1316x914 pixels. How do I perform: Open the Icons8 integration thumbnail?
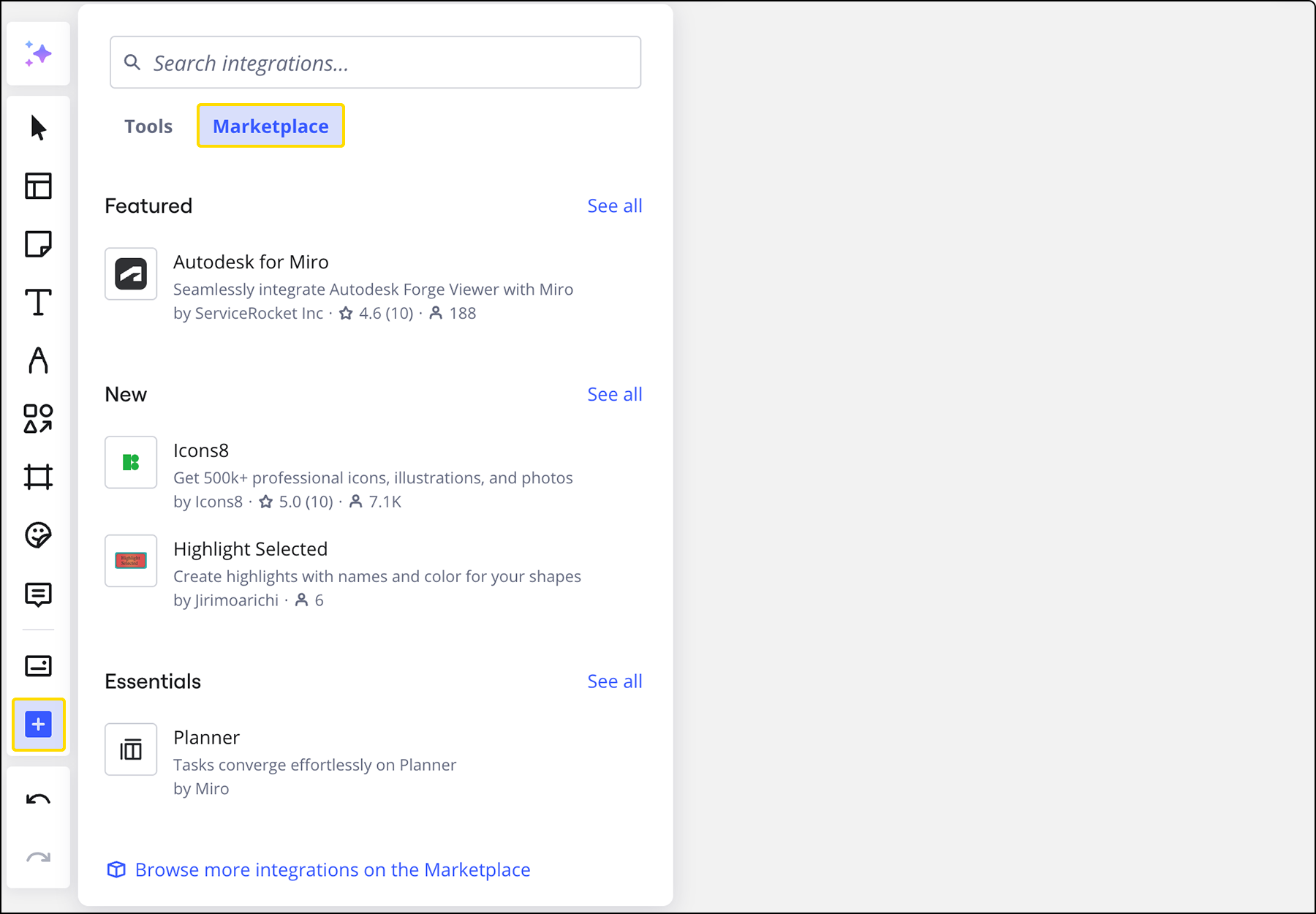(131, 462)
